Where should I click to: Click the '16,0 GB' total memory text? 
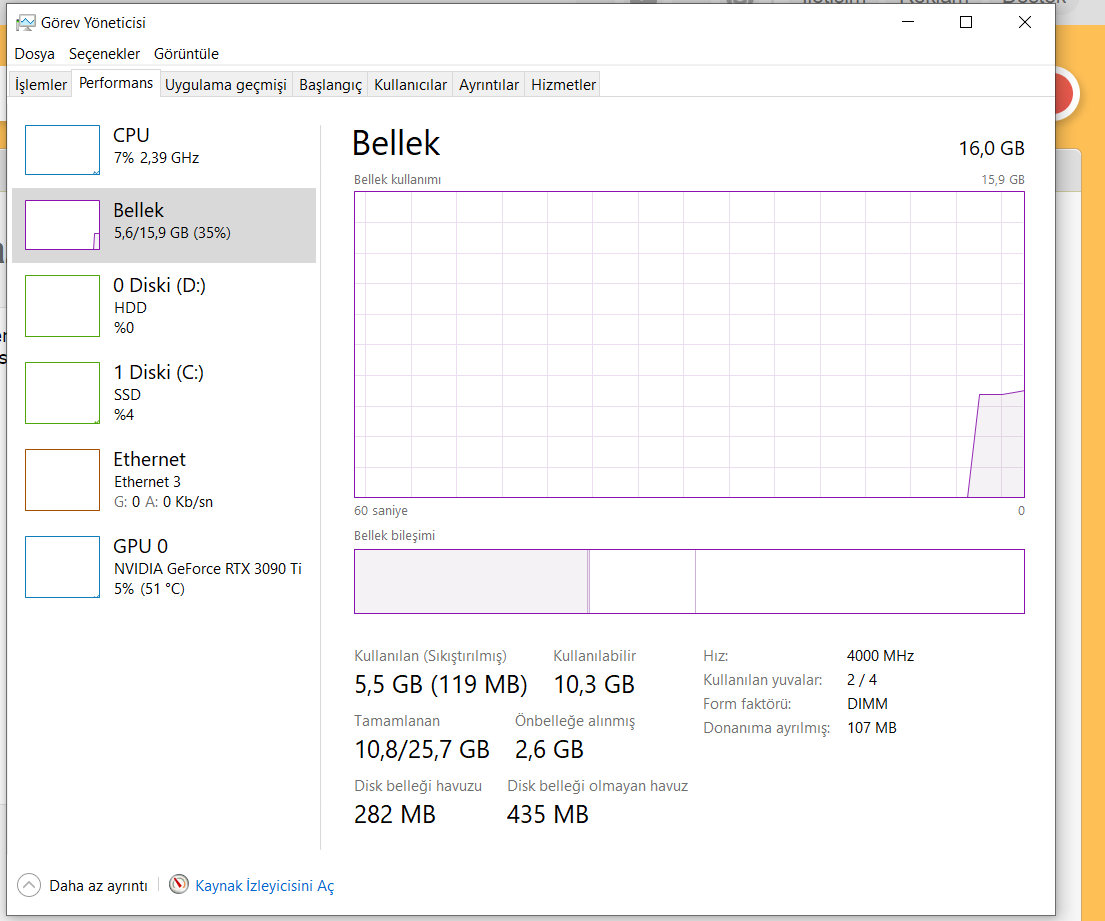pos(992,149)
